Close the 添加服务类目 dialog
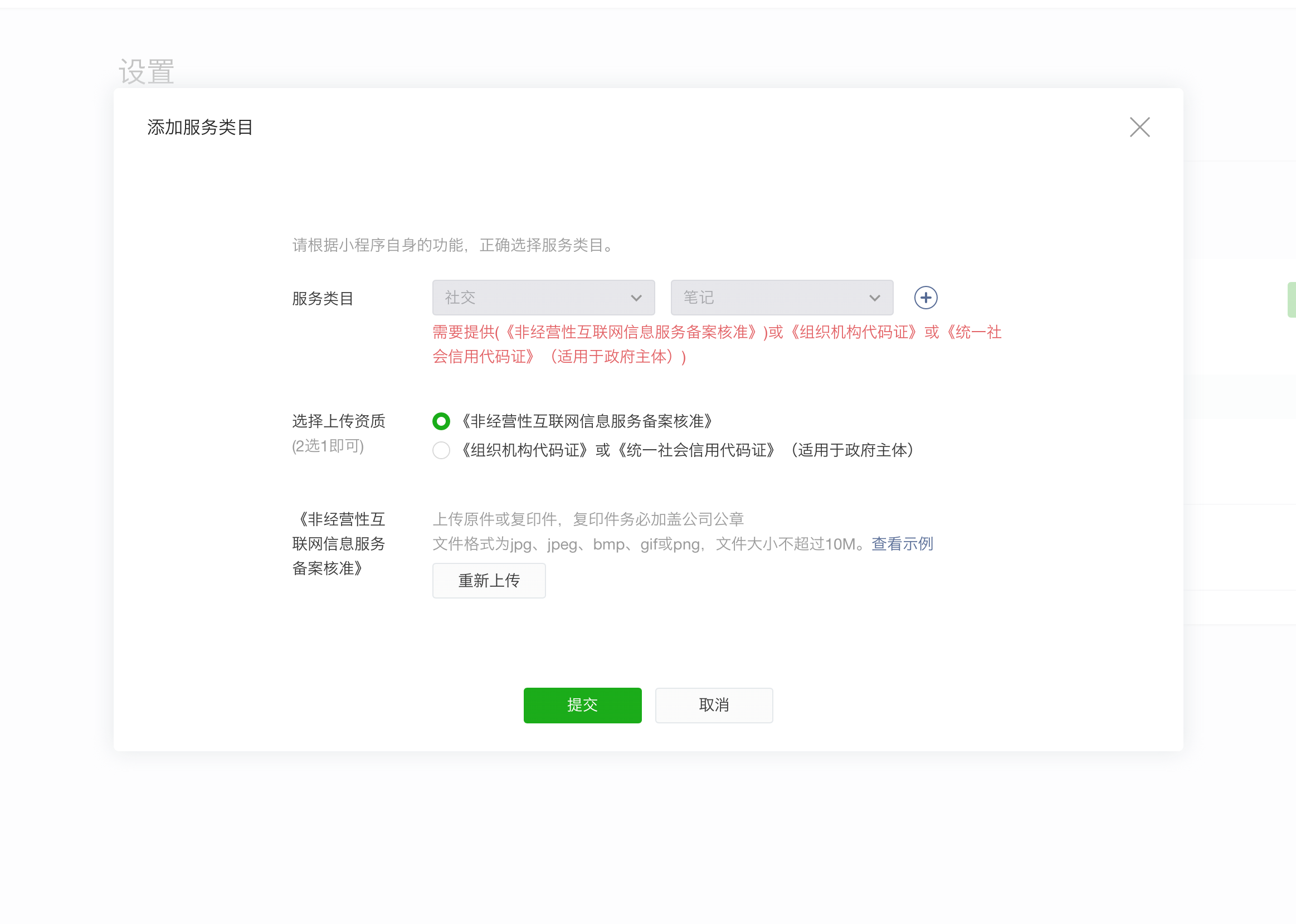1296x924 pixels. pyautogui.click(x=1139, y=128)
